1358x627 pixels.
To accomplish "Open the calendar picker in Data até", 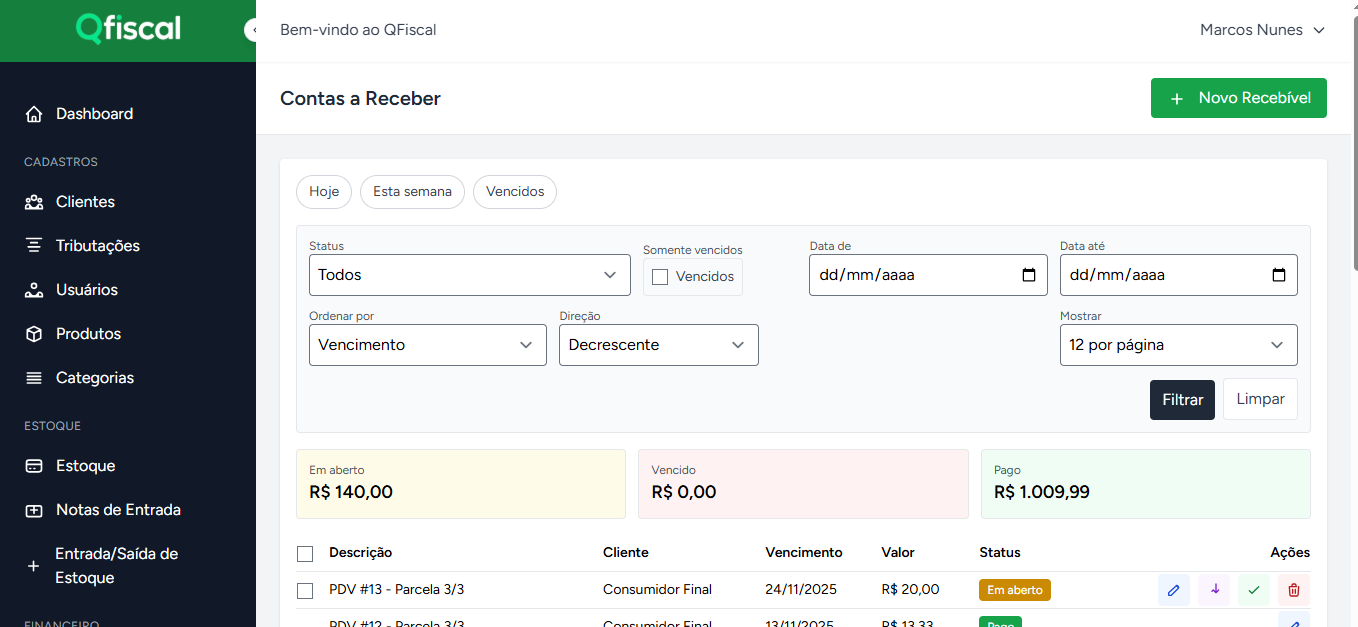I will 1279,275.
